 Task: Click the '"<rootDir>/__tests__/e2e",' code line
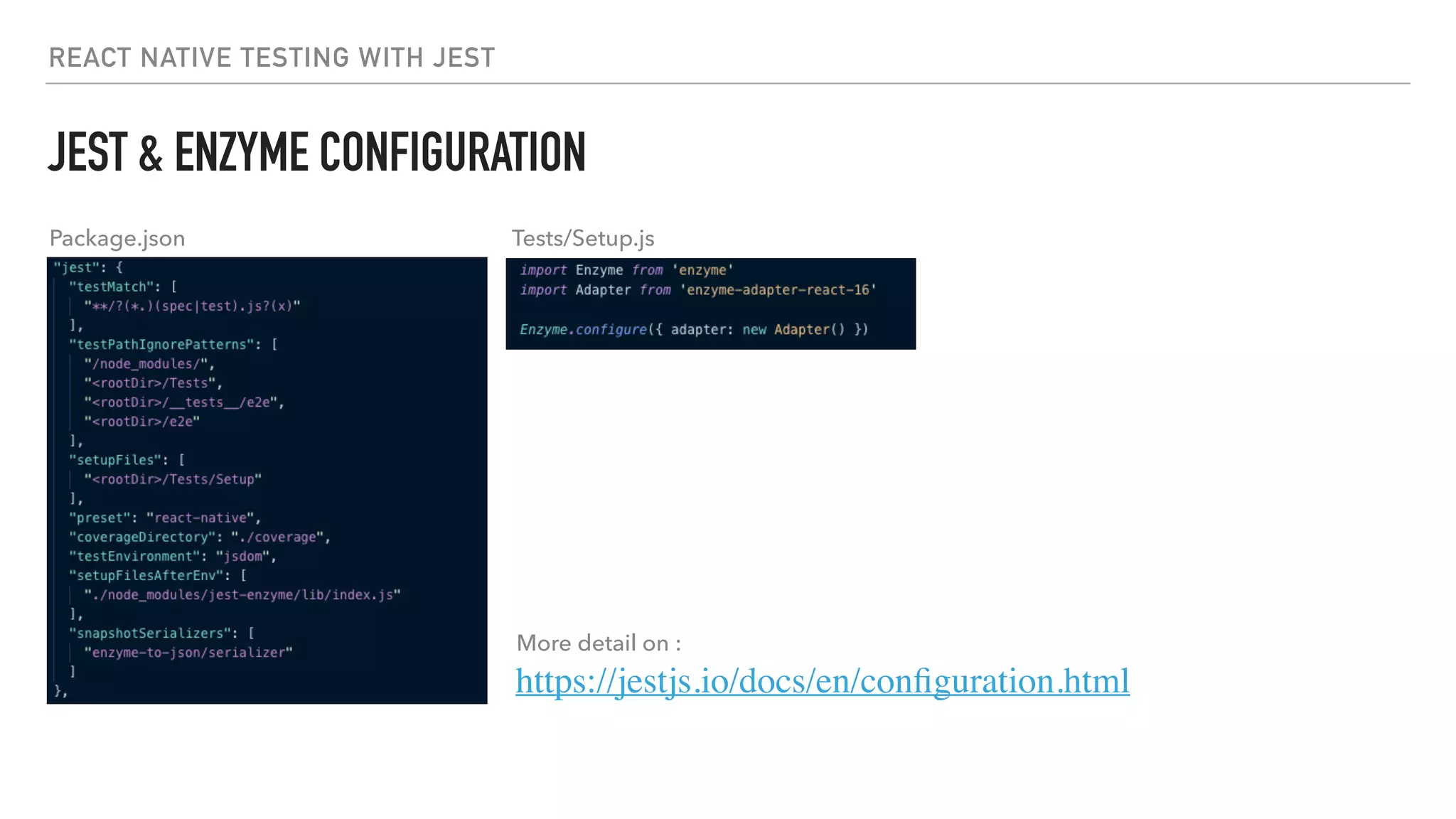pos(184,402)
